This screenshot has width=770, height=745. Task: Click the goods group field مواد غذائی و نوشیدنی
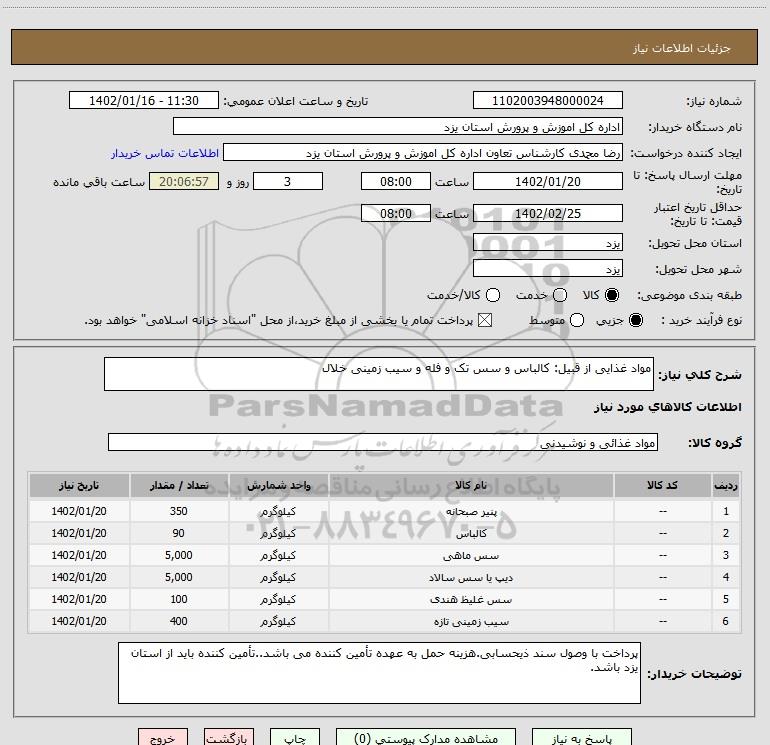[x=383, y=442]
